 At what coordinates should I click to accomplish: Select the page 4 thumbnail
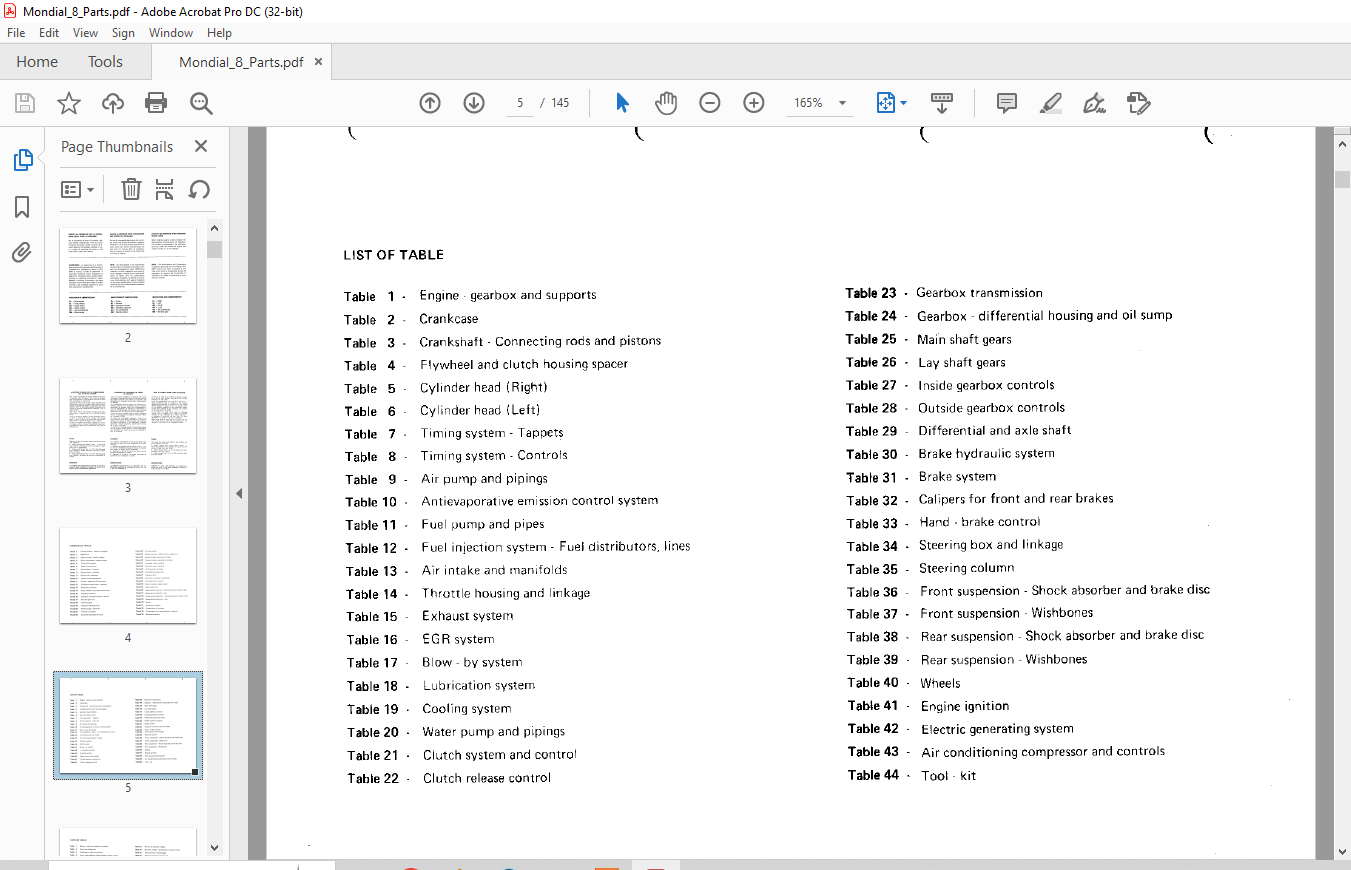coord(128,576)
